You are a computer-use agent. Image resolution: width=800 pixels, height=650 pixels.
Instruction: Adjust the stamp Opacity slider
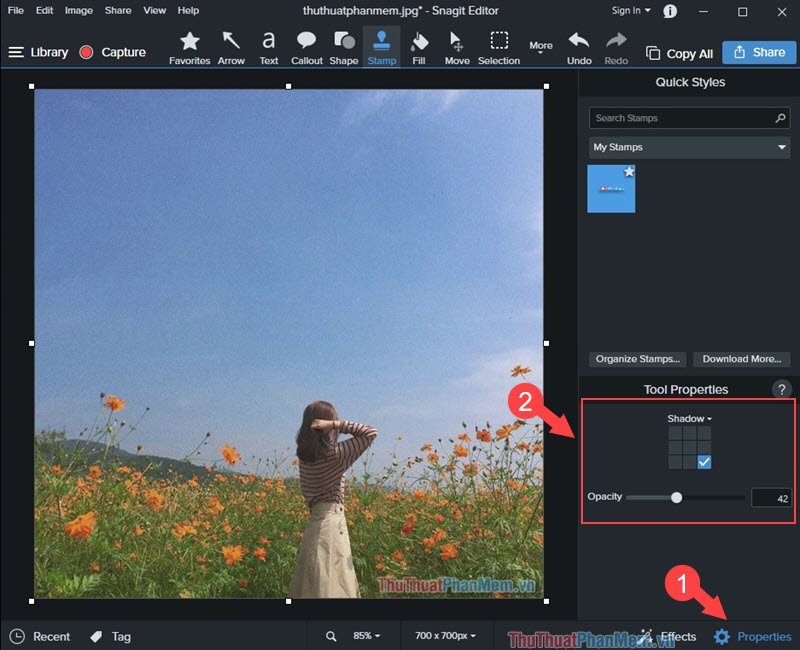pyautogui.click(x=679, y=496)
